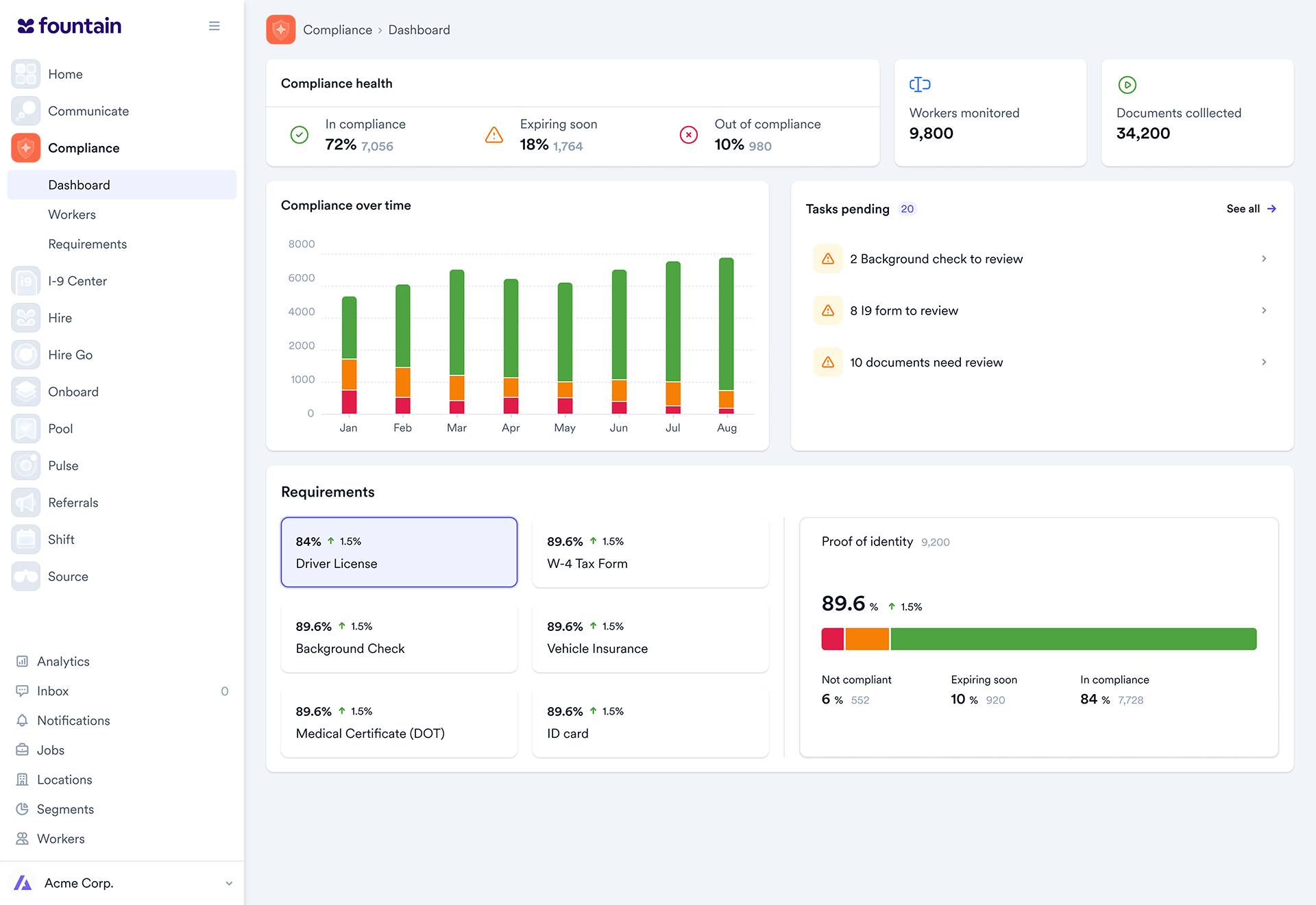Click the August bar in compliance chart
The image size is (1316, 905).
[727, 322]
